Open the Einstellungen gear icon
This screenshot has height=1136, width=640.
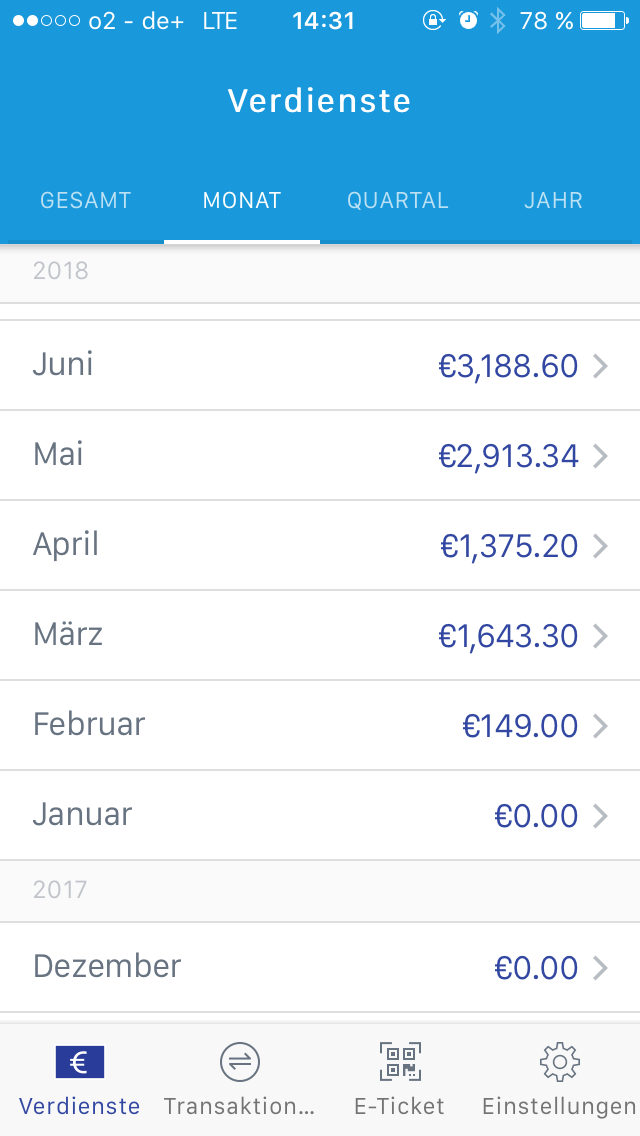559,1062
